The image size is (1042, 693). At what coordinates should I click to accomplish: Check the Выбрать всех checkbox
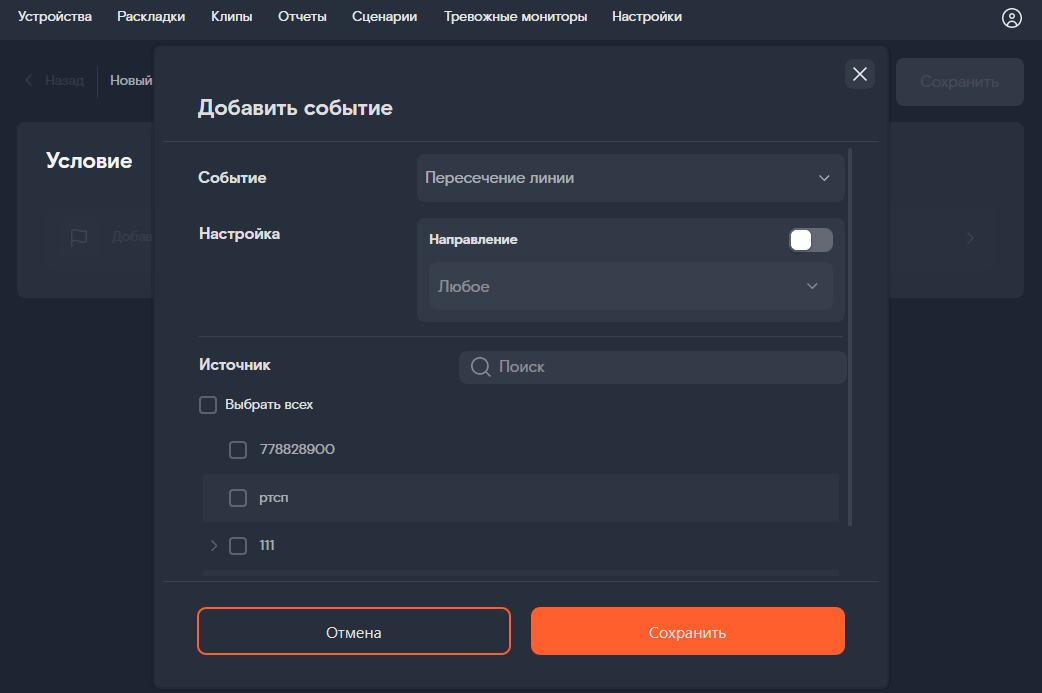pos(208,404)
